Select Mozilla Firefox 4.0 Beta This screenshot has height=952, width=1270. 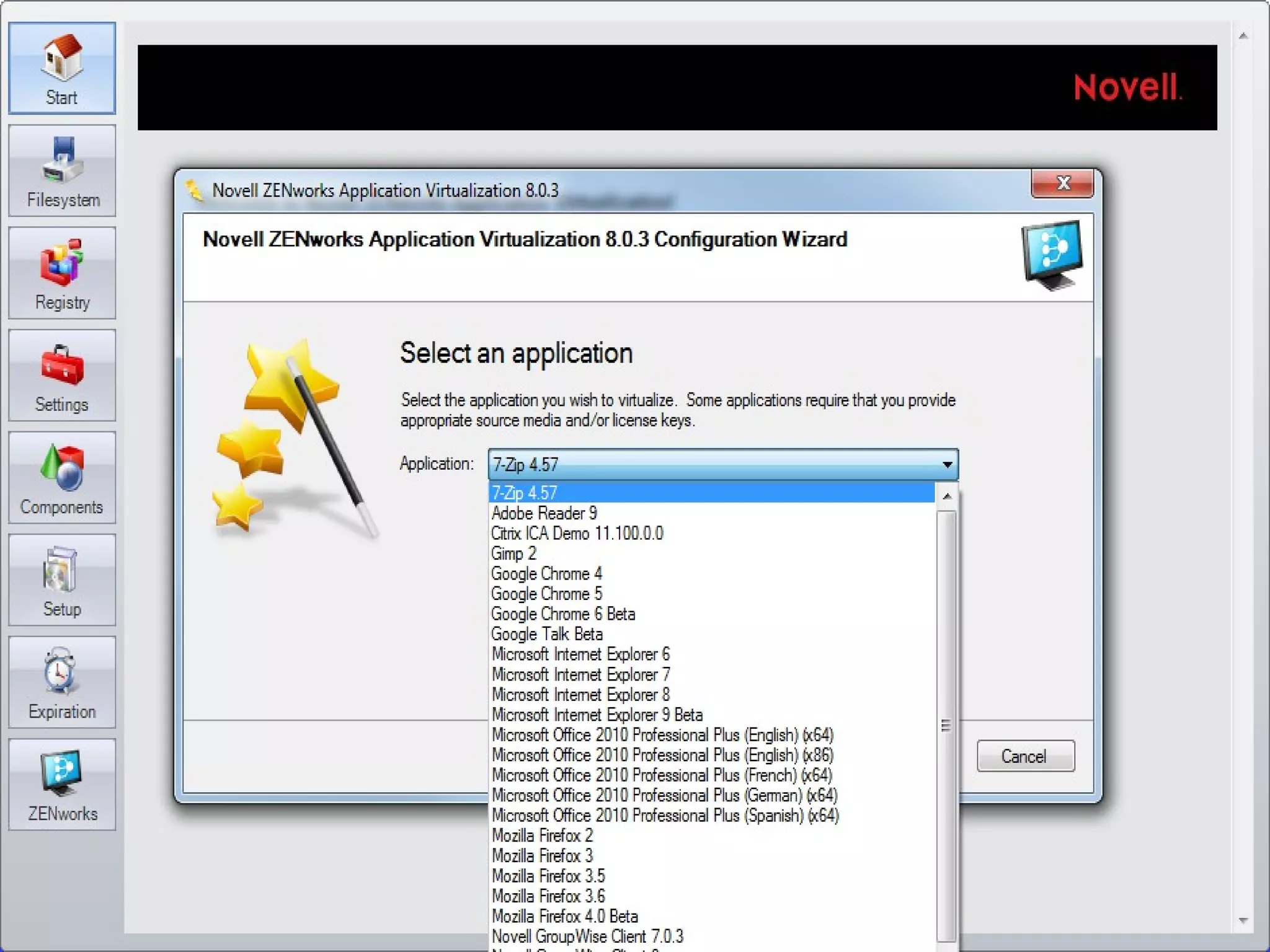(712, 916)
